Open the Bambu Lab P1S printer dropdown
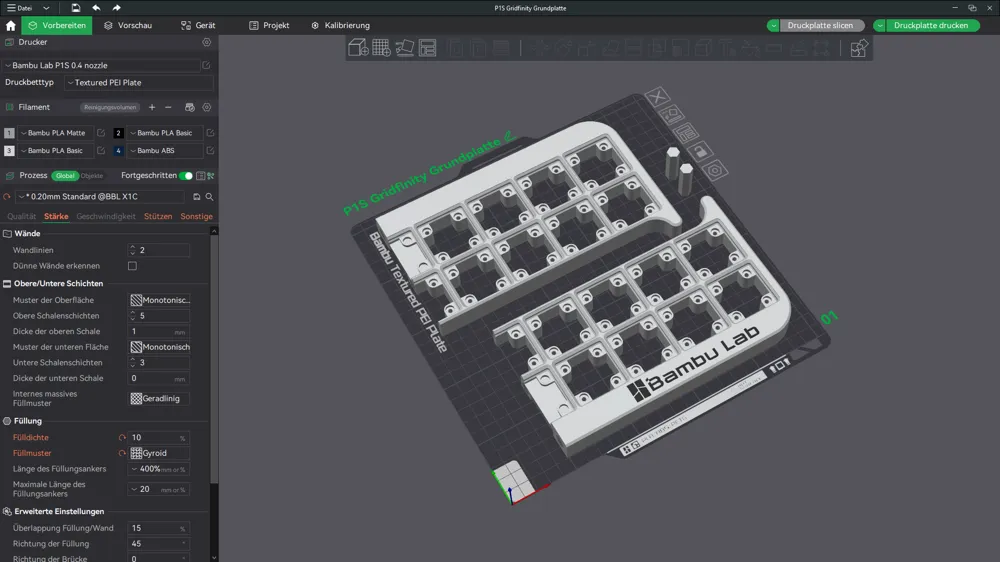The image size is (1000, 562). pos(101,65)
